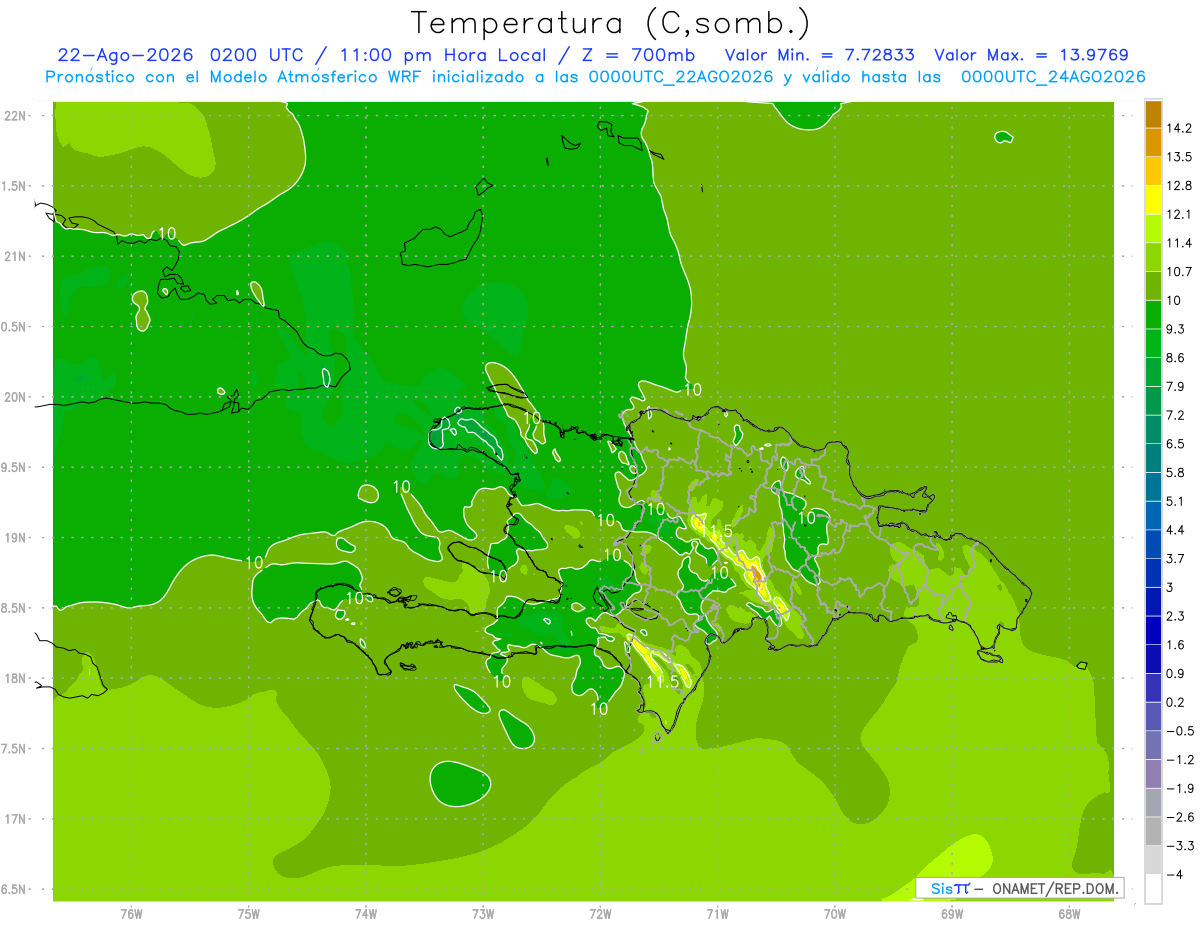Viewport: 1200px width, 927px height.
Task: Click the "11.5" contour label near 18N
Action: (x=663, y=682)
